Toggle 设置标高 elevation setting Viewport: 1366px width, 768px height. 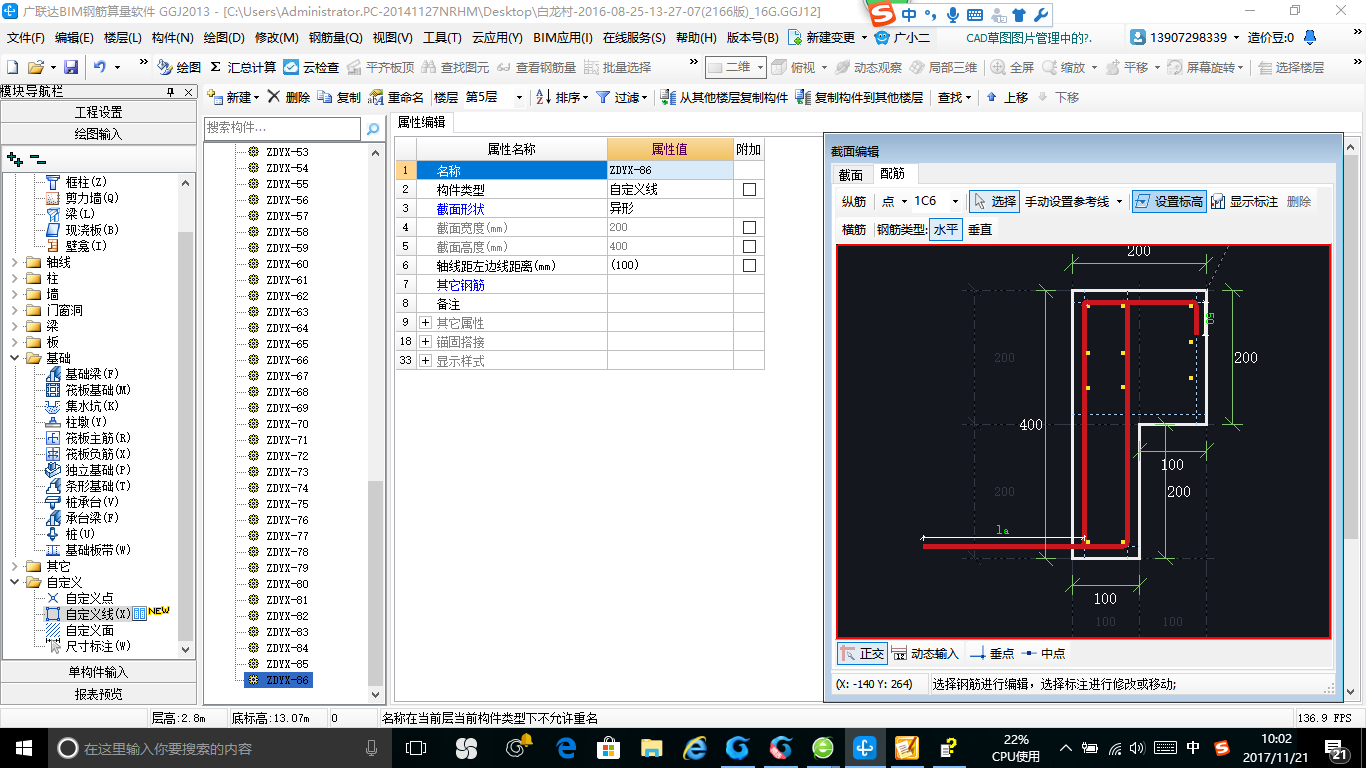(x=1168, y=201)
